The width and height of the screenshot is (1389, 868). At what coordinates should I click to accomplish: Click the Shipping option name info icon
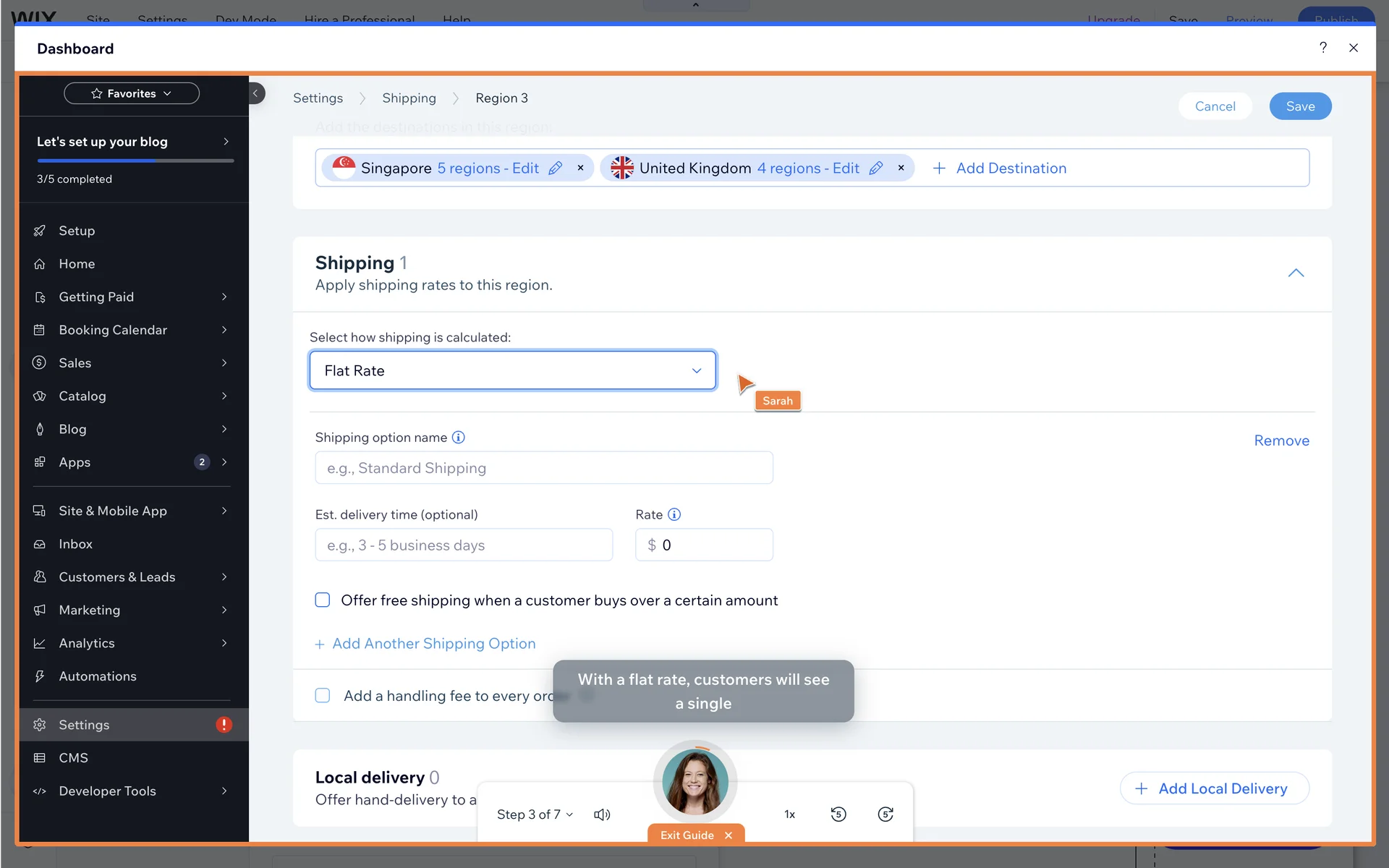pyautogui.click(x=458, y=438)
